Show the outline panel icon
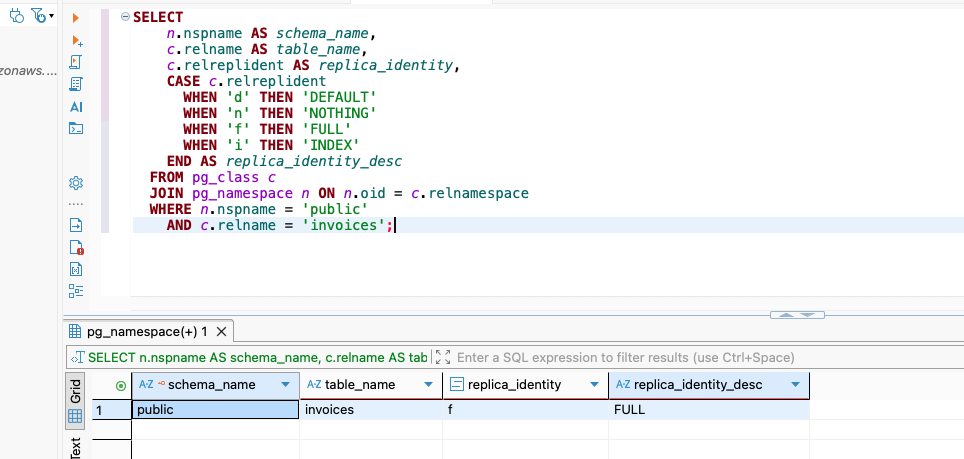Viewport: 964px width, 459px height. pos(76,291)
